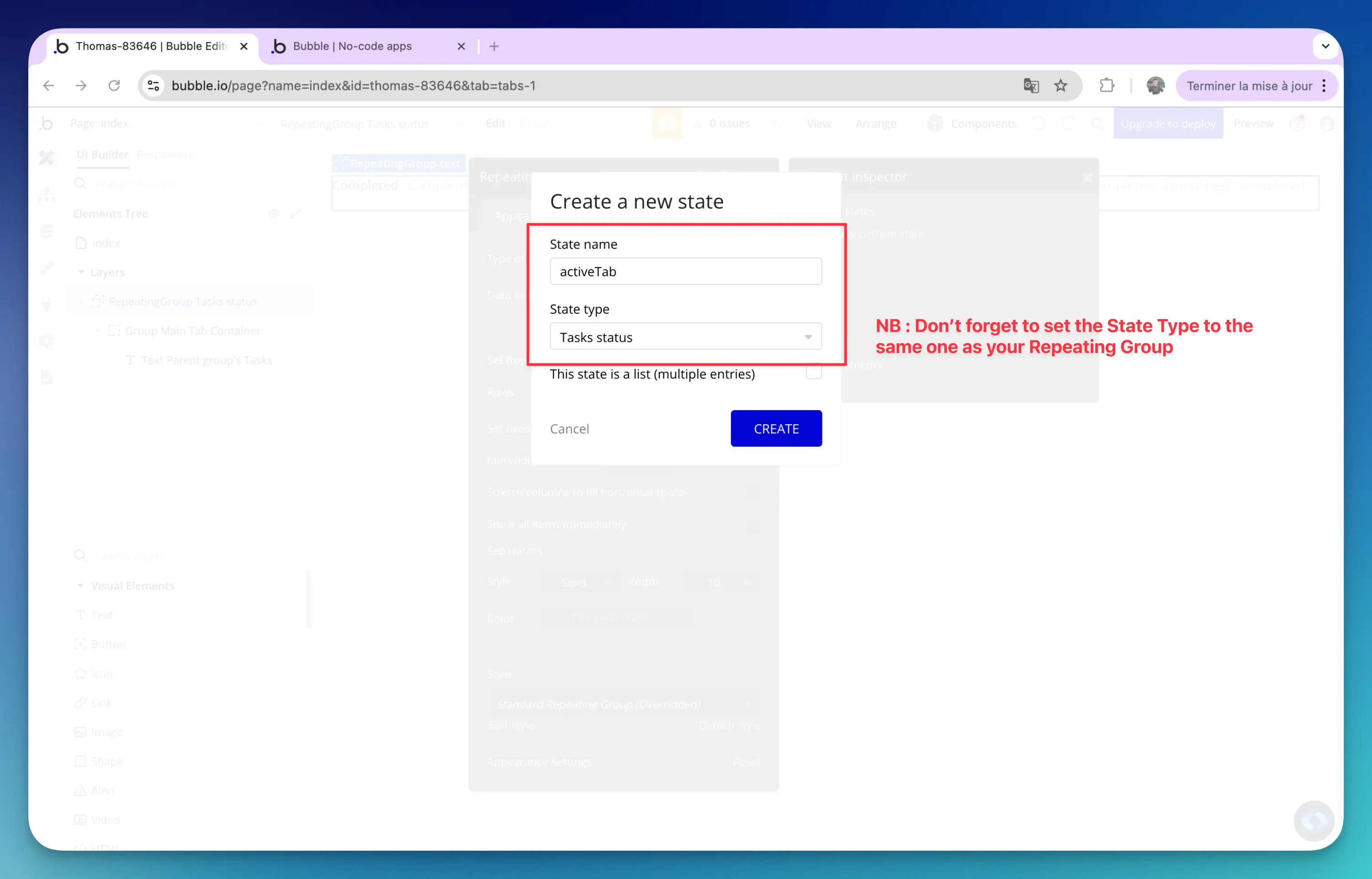The width and height of the screenshot is (1372, 879).
Task: Tick 'This state is a list' checkbox
Action: pyautogui.click(x=814, y=373)
